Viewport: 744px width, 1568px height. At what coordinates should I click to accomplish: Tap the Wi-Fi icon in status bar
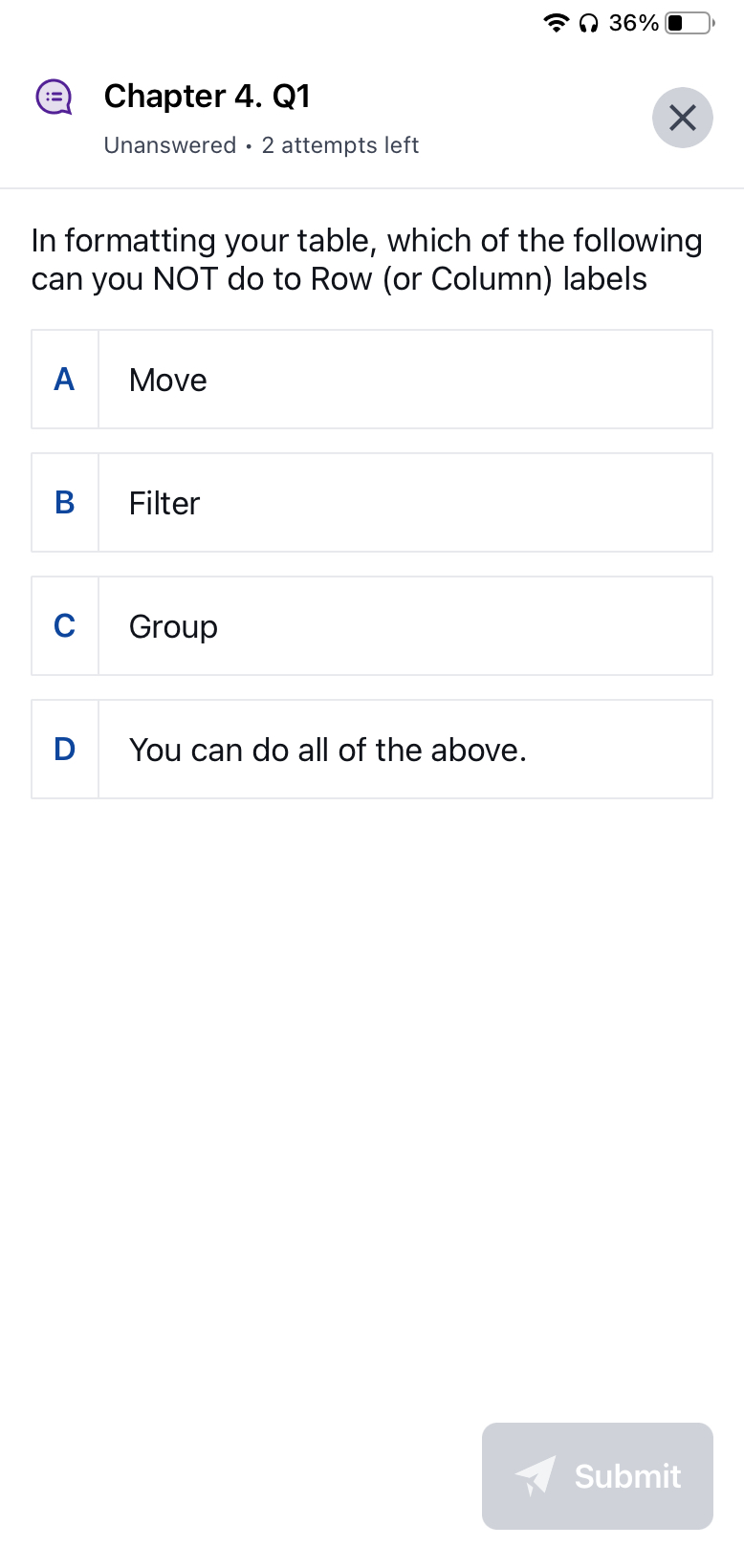click(557, 22)
